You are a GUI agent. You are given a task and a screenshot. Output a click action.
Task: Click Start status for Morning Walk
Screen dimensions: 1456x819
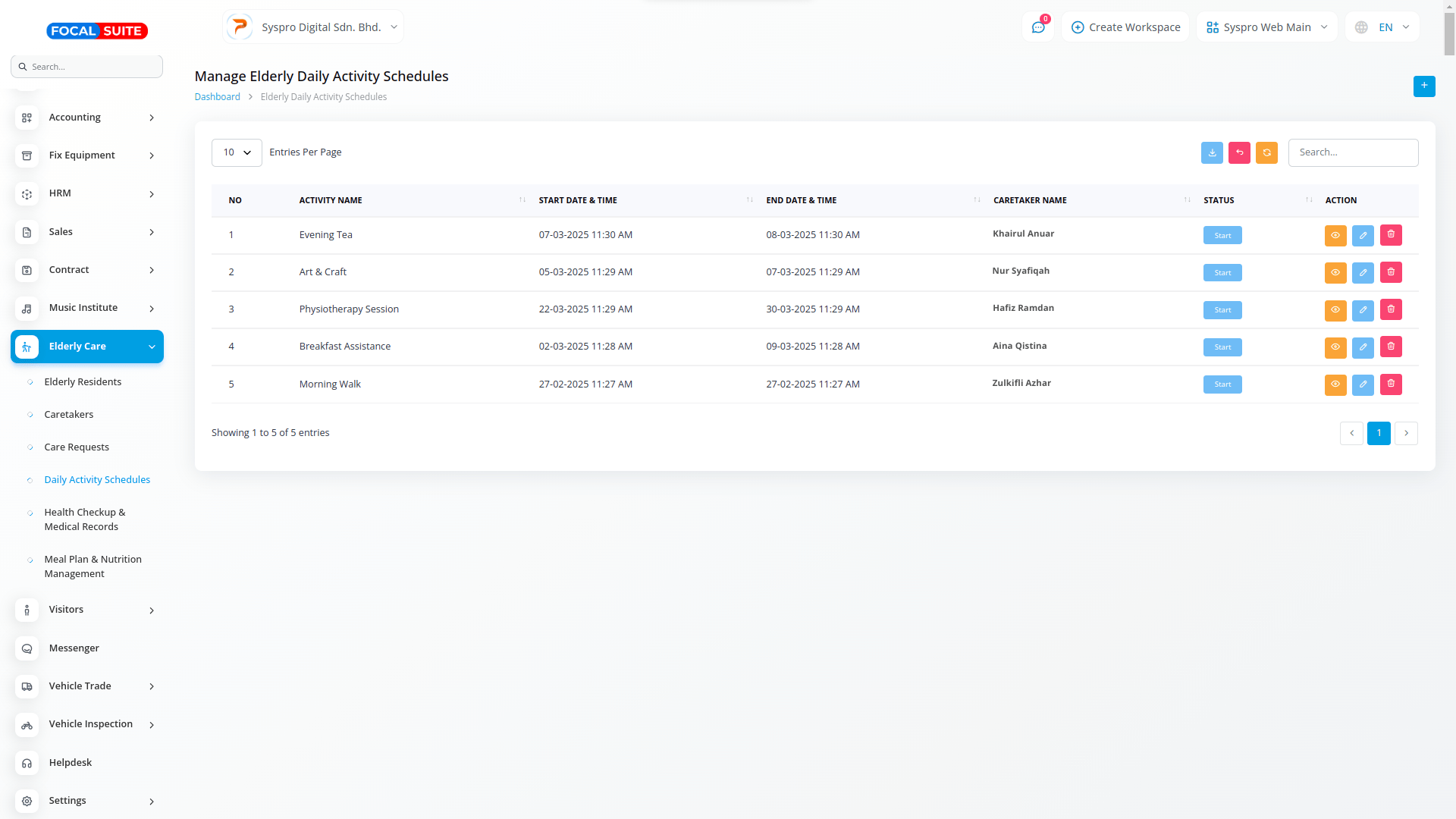pyautogui.click(x=1222, y=384)
